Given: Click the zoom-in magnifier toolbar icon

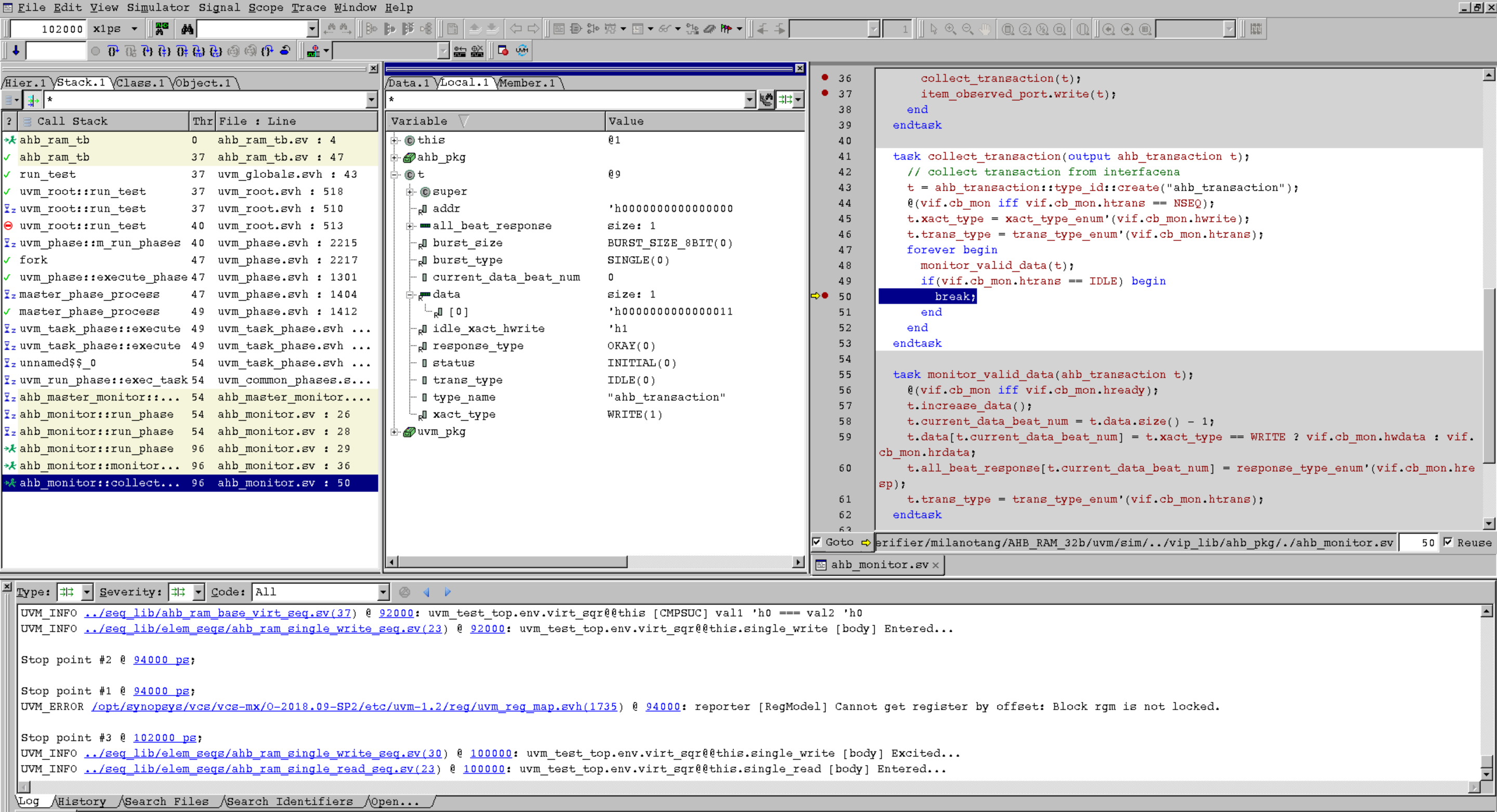Looking at the screenshot, I should 951,29.
